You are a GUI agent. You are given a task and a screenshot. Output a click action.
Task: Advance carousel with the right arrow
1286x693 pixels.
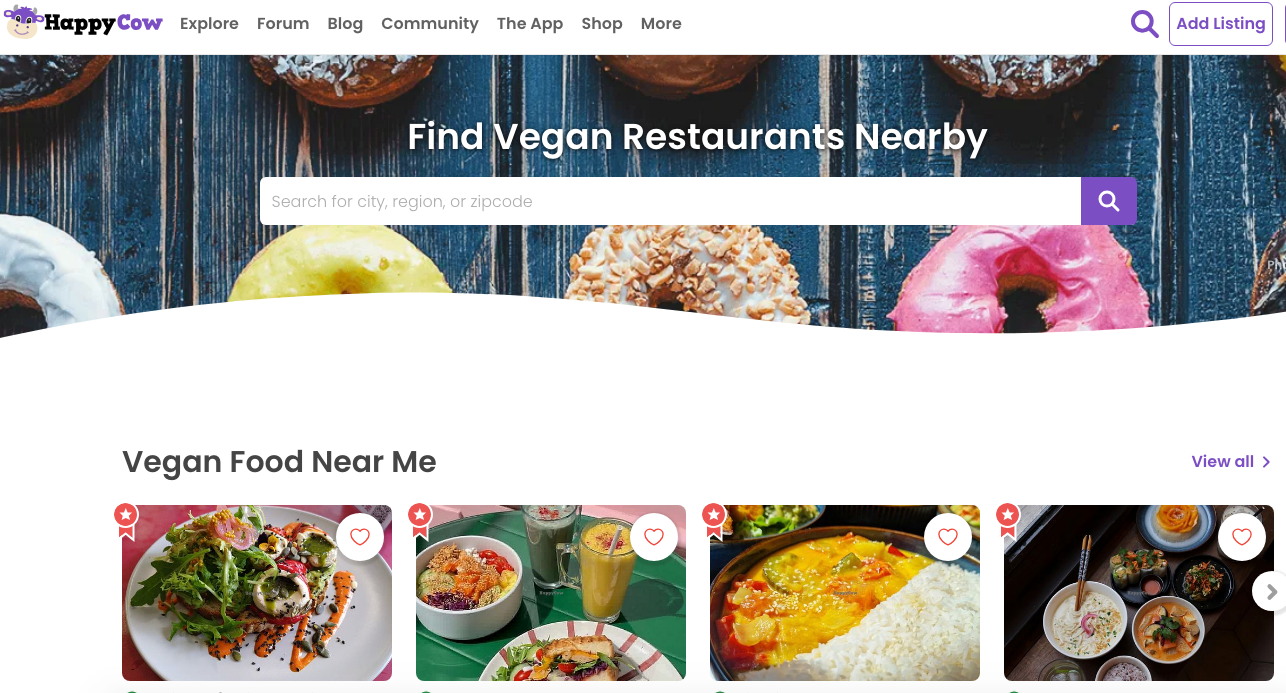(x=1270, y=591)
